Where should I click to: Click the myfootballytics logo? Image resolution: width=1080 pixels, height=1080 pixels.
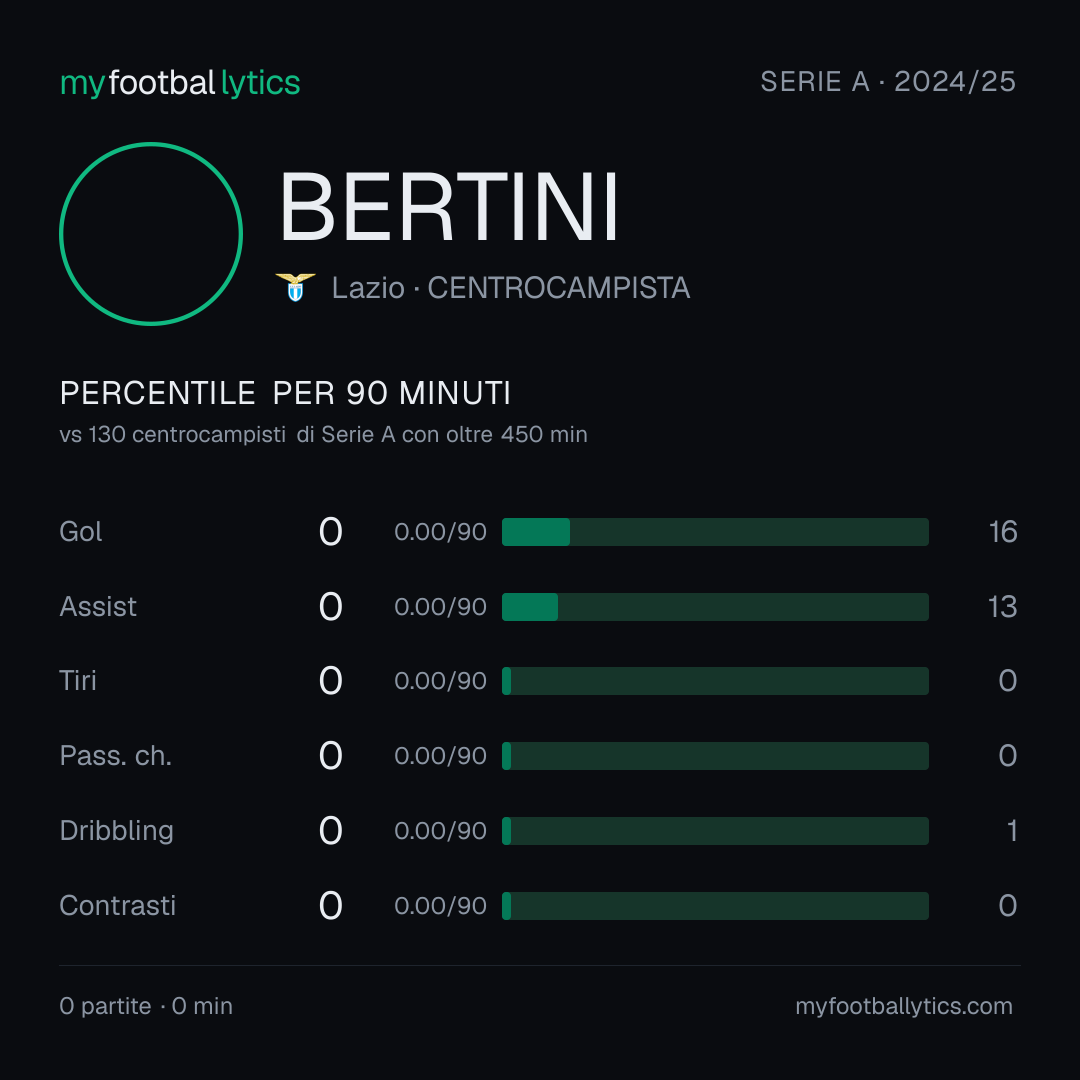pos(180,83)
